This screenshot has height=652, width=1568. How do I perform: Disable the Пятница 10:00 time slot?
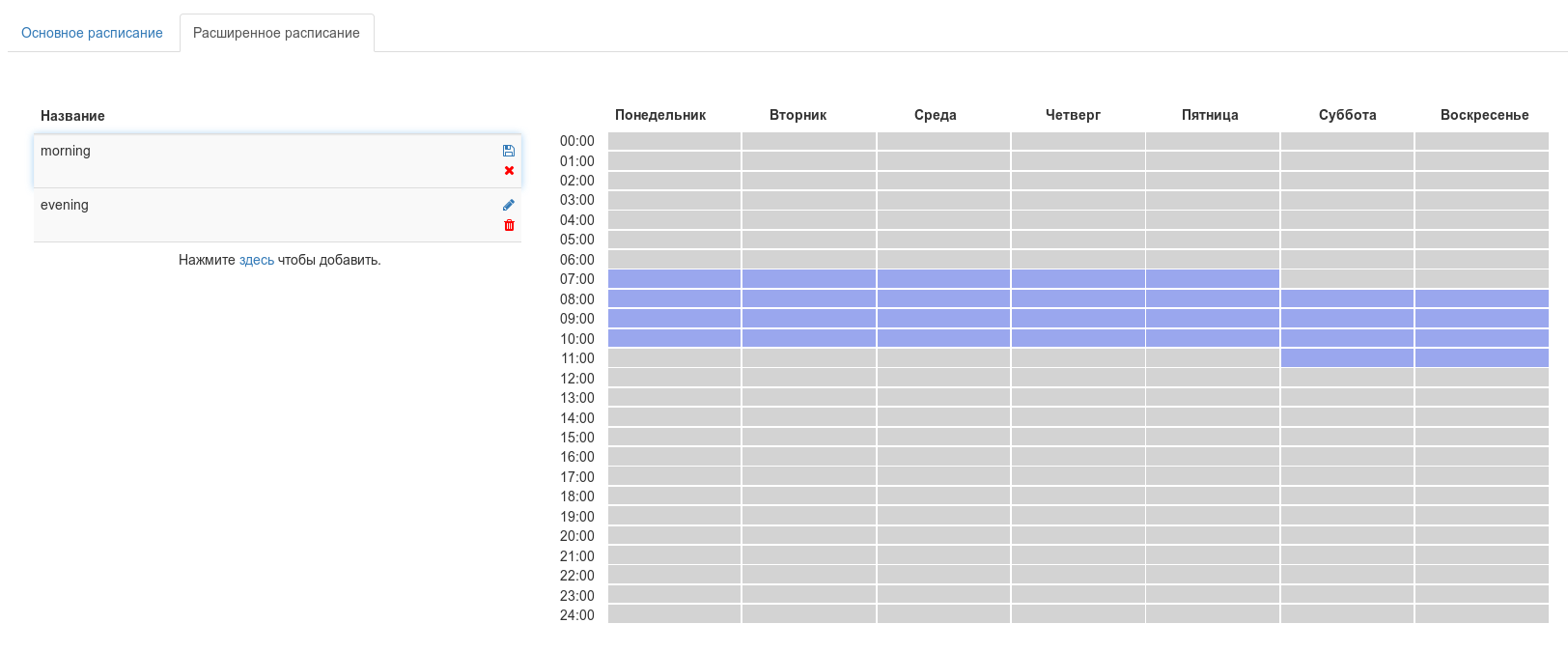(1212, 339)
